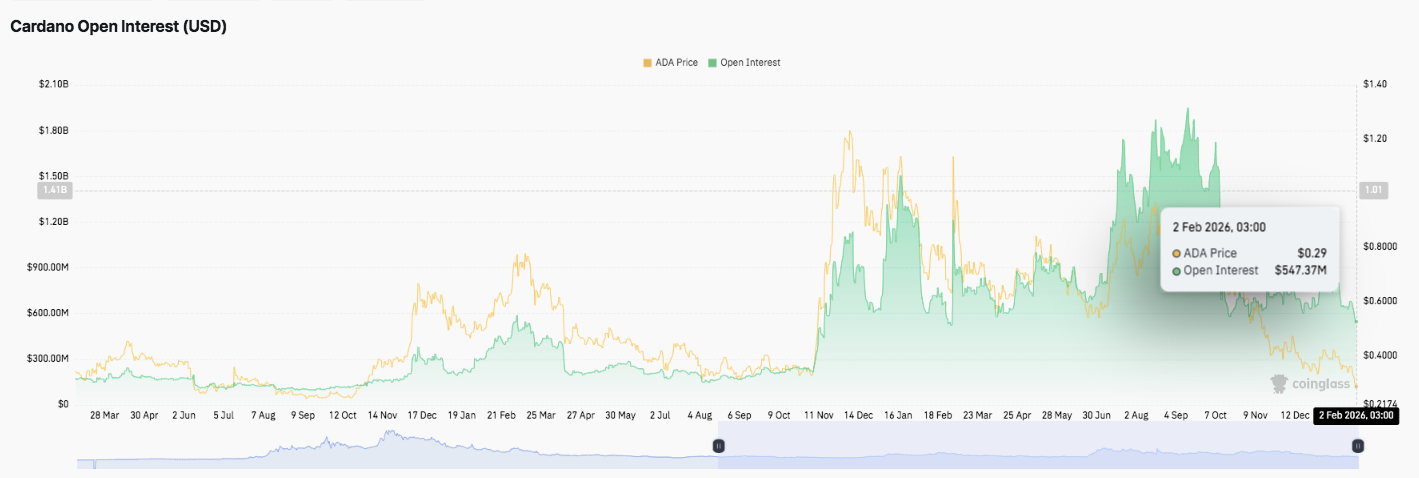Click the right range slider handle
Viewport: 1419px width, 478px height.
tap(1357, 446)
